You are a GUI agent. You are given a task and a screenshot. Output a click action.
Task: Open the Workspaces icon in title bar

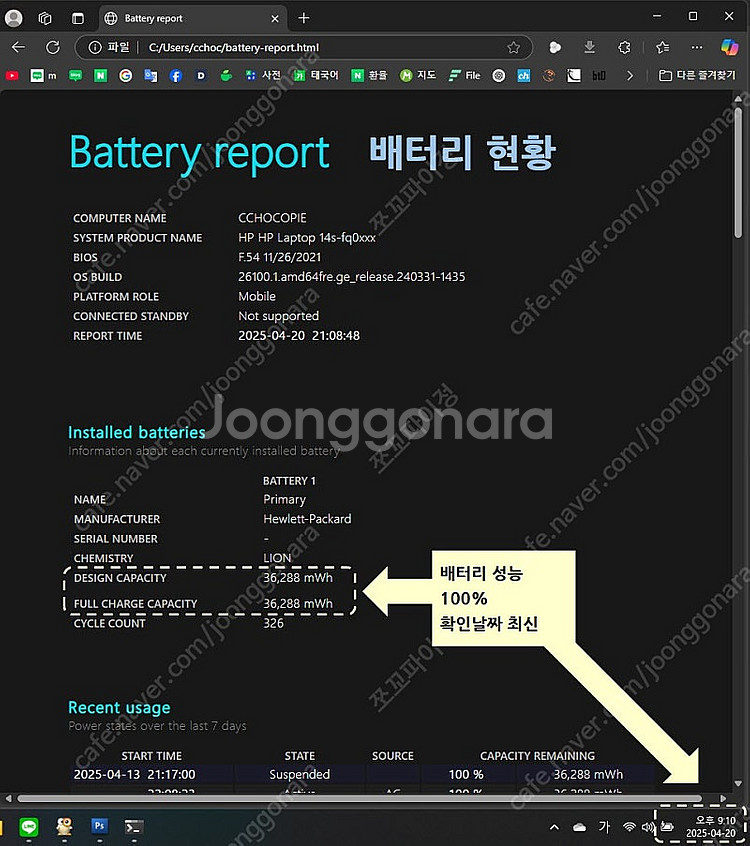coord(45,18)
